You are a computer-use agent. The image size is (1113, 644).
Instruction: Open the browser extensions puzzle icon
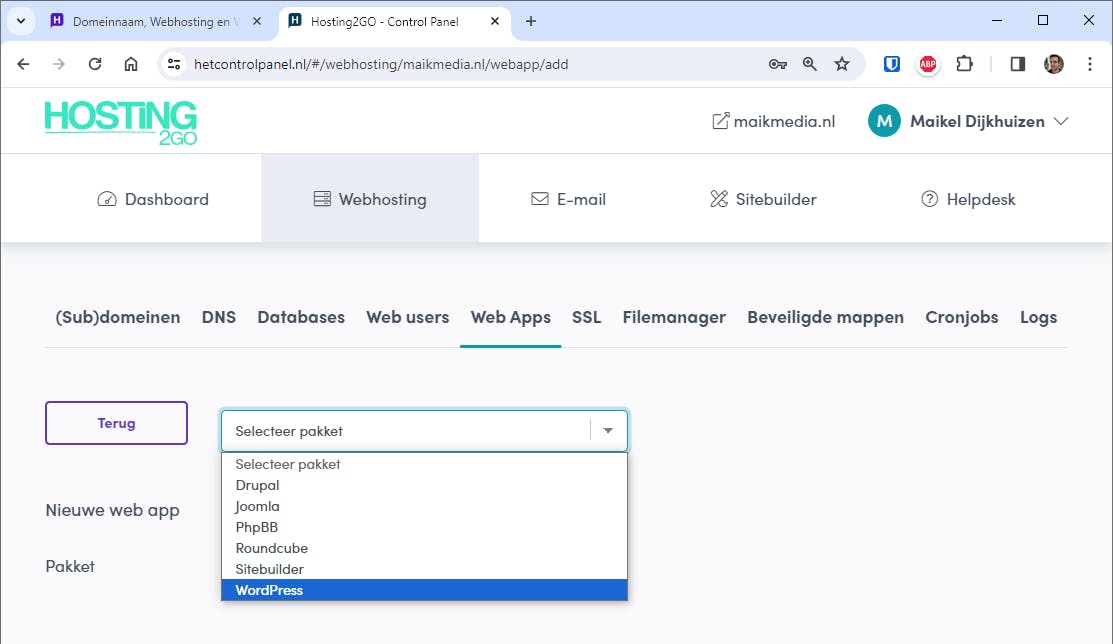[964, 64]
